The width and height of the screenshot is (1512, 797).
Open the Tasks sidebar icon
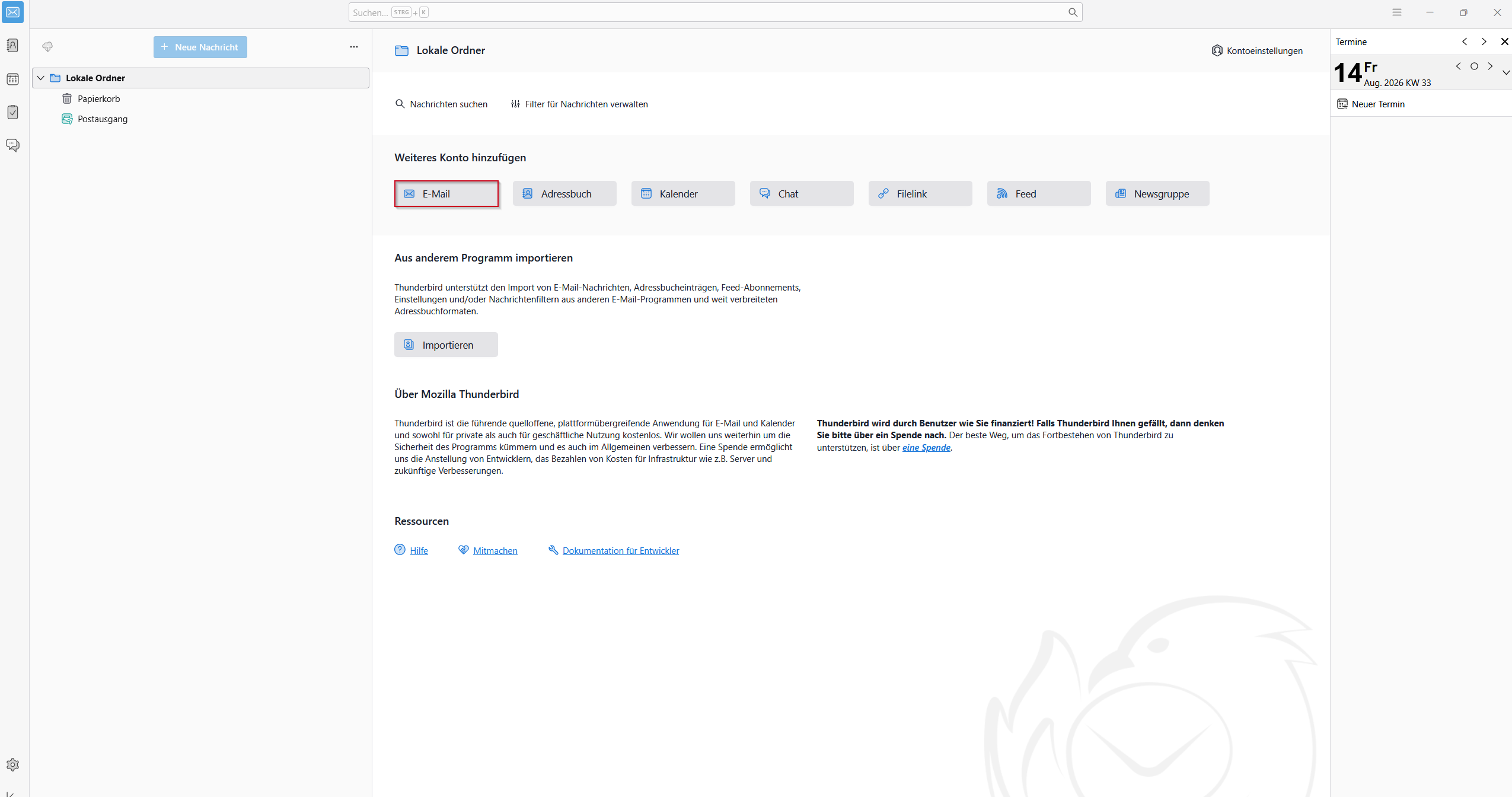pos(12,112)
